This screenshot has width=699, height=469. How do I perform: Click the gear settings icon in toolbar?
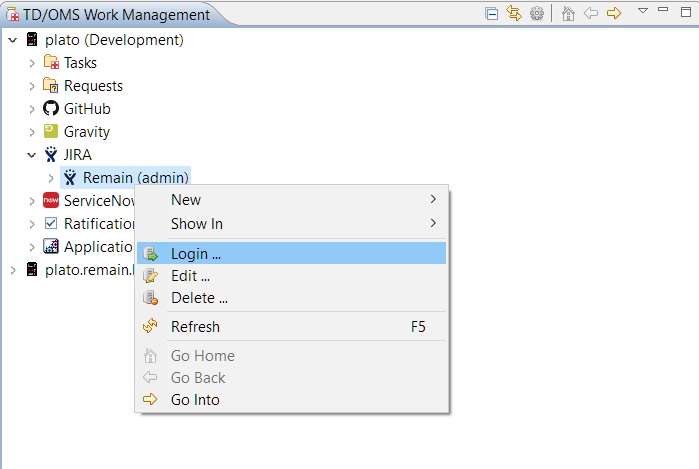pyautogui.click(x=537, y=14)
